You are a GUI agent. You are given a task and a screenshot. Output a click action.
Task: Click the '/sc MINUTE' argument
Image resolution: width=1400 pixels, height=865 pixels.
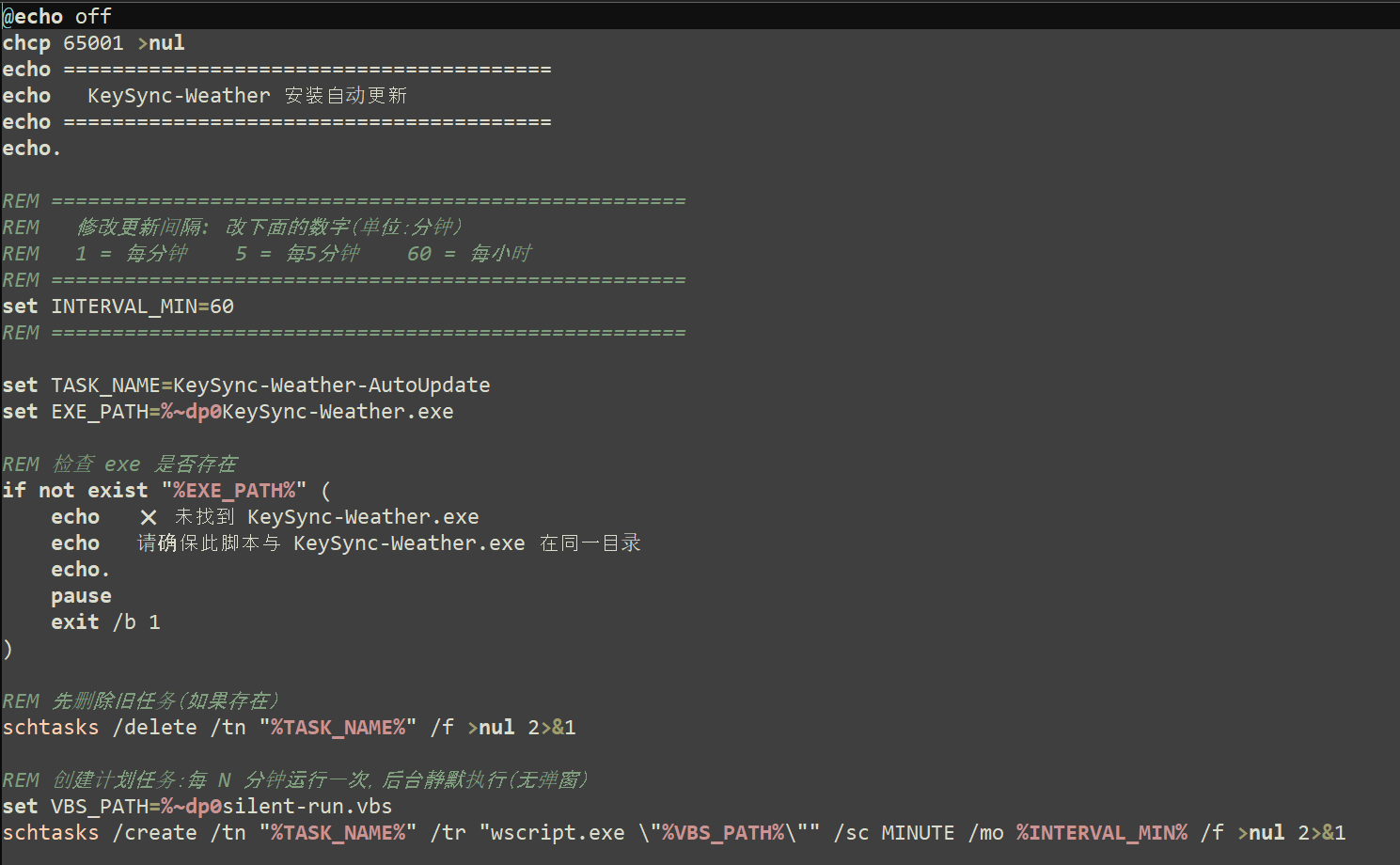click(894, 833)
